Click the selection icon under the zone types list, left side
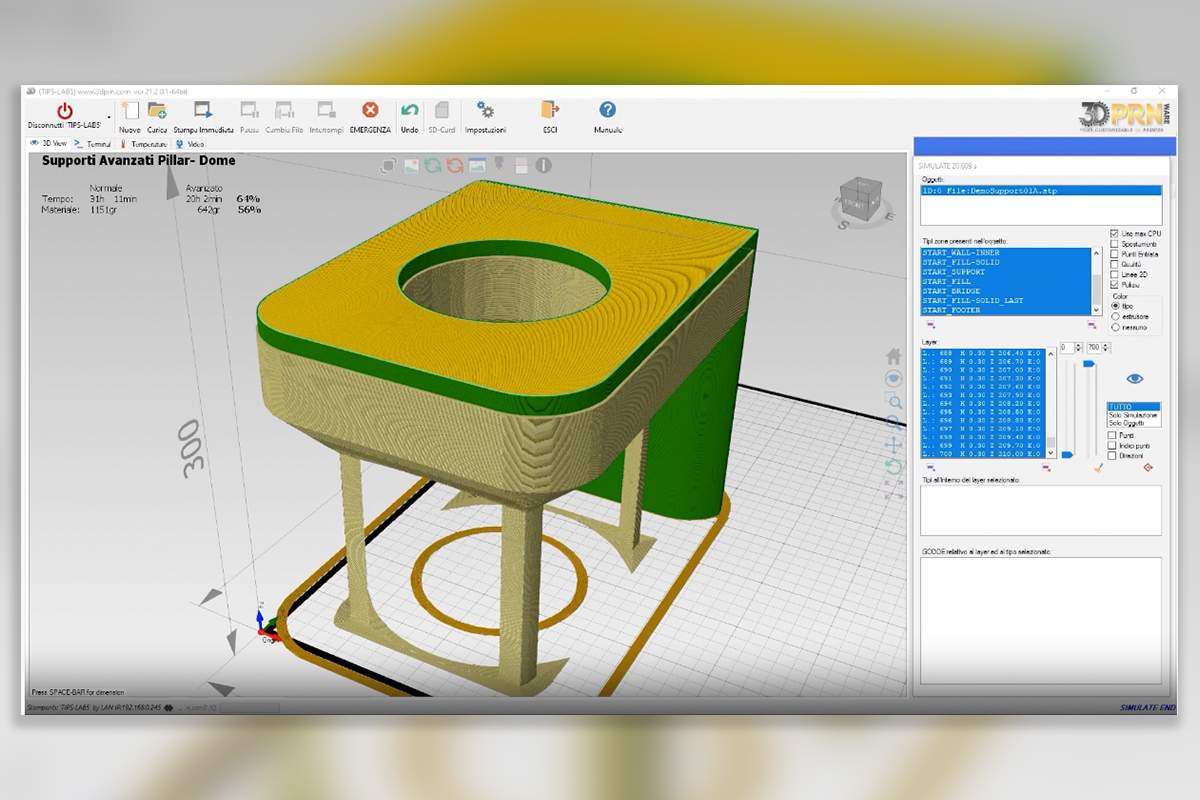The width and height of the screenshot is (1200, 800). pos(931,324)
